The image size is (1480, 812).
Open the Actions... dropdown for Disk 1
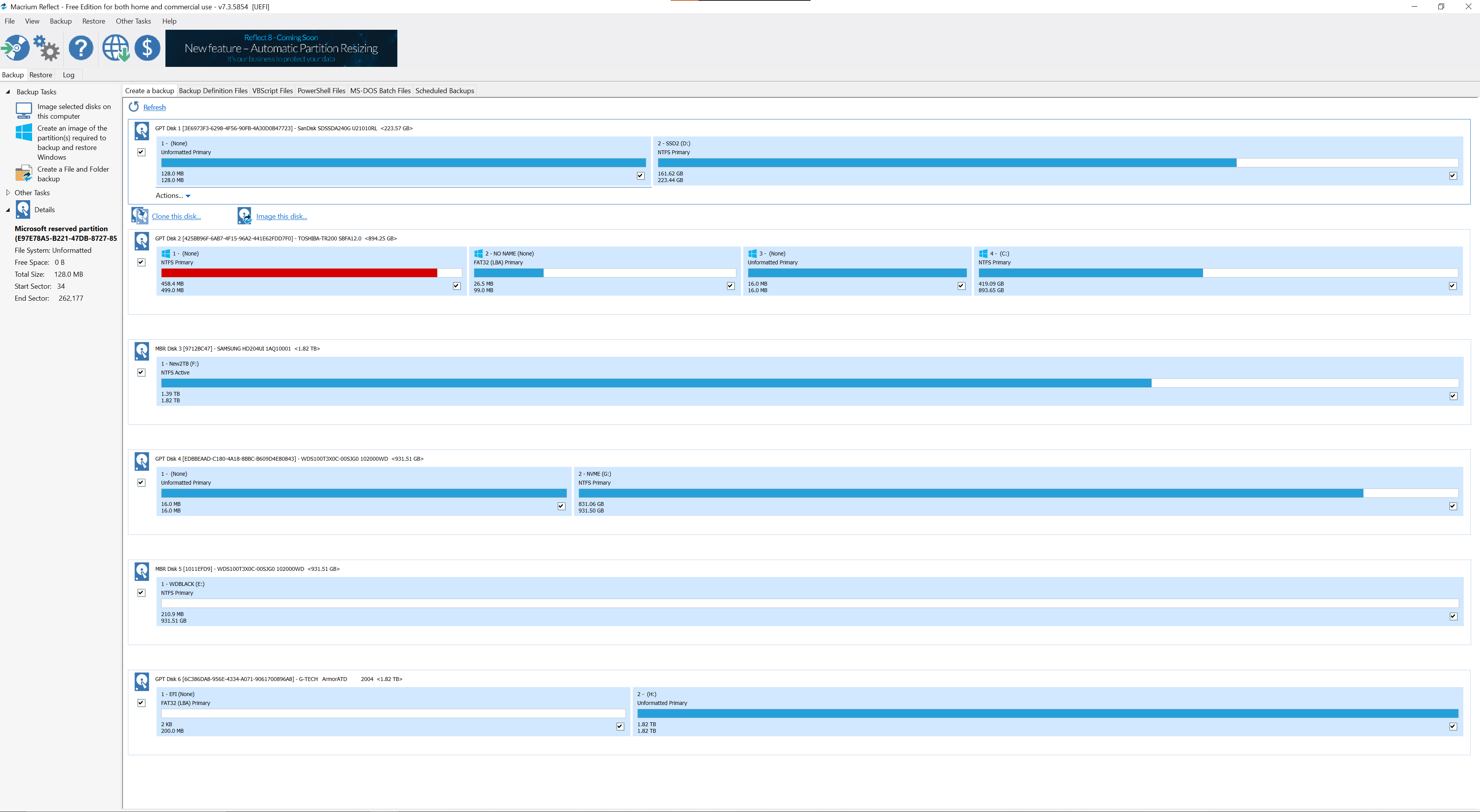(x=172, y=196)
